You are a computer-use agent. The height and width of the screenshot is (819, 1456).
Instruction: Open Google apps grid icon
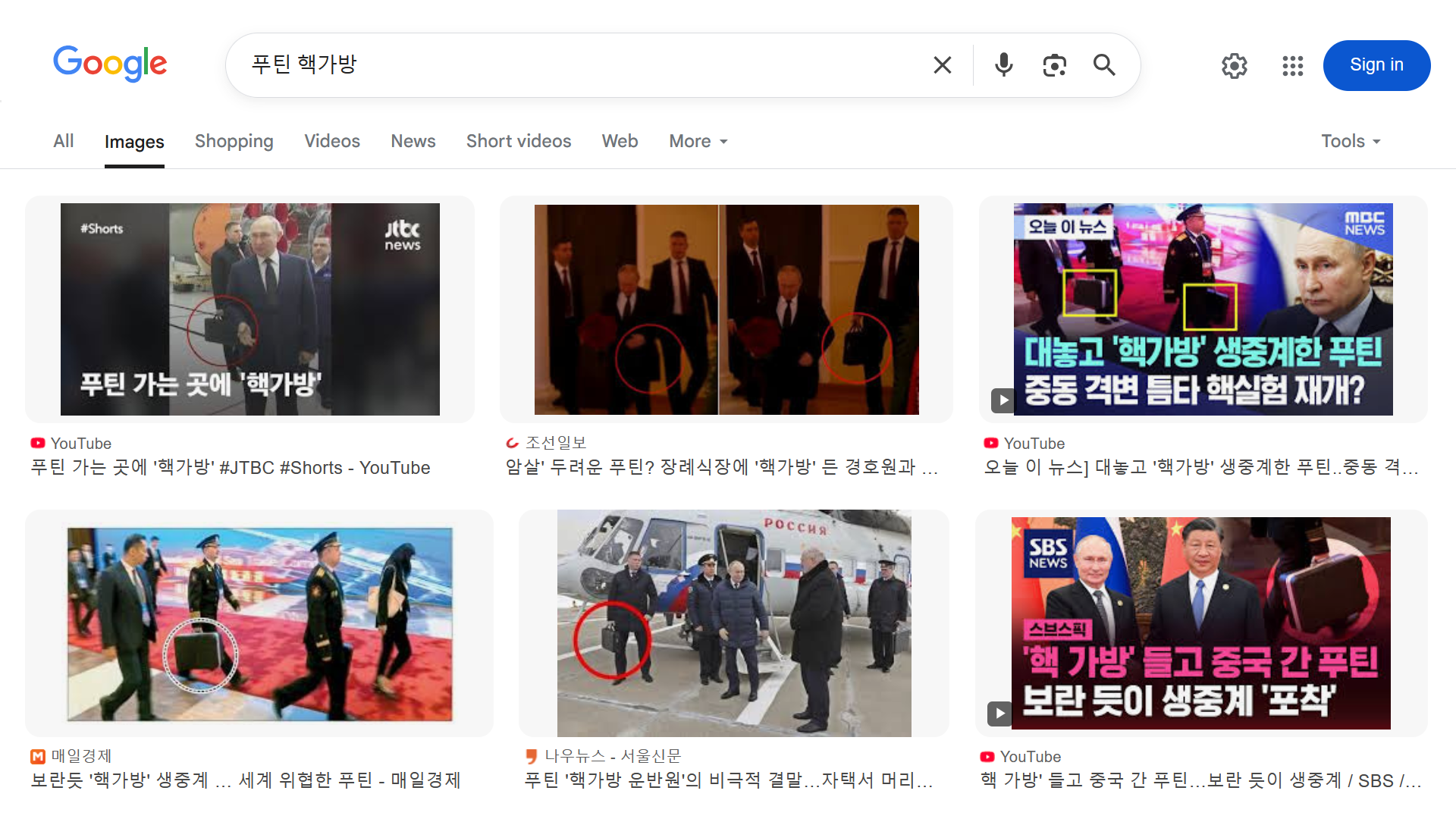1292,66
